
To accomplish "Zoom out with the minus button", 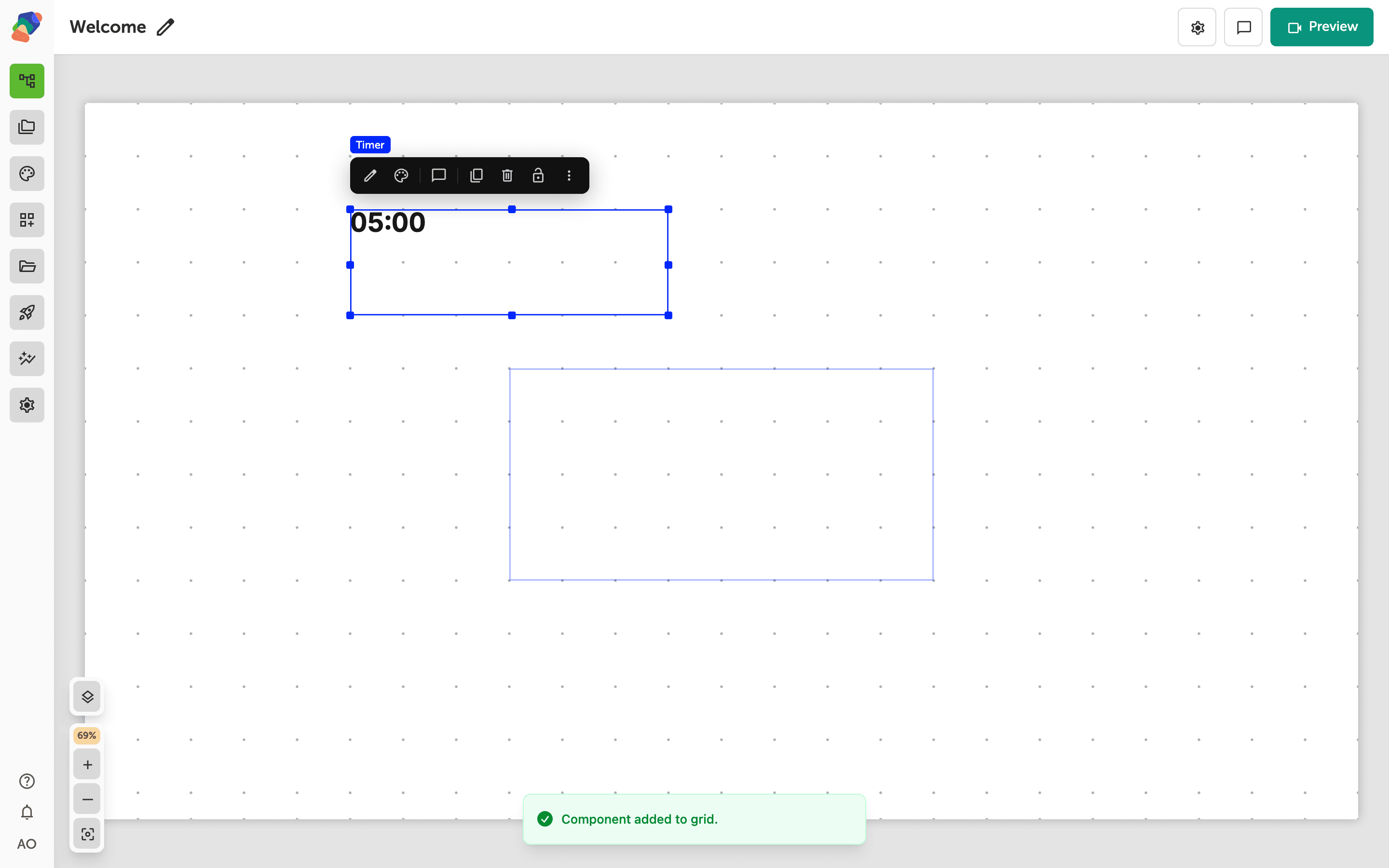I will 87,799.
